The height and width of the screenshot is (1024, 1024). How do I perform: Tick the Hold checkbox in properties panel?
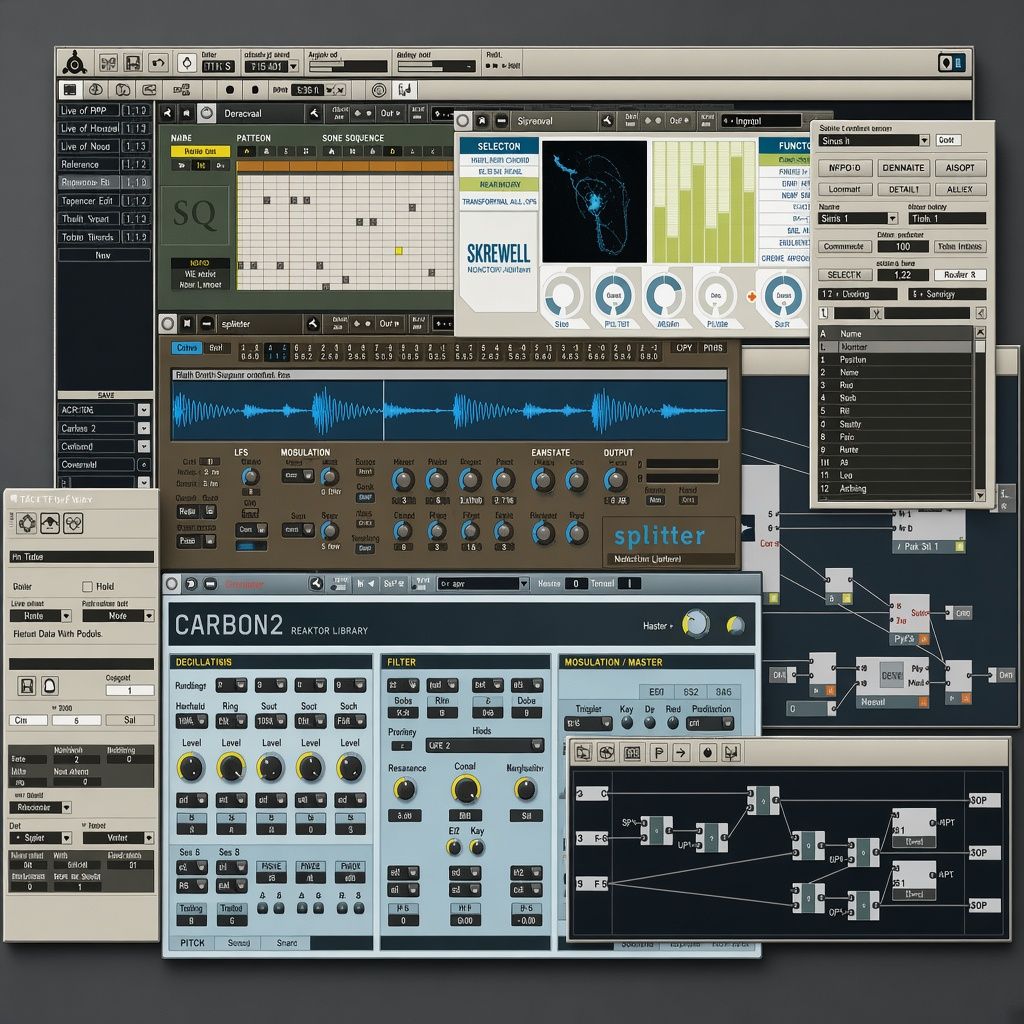[x=88, y=586]
